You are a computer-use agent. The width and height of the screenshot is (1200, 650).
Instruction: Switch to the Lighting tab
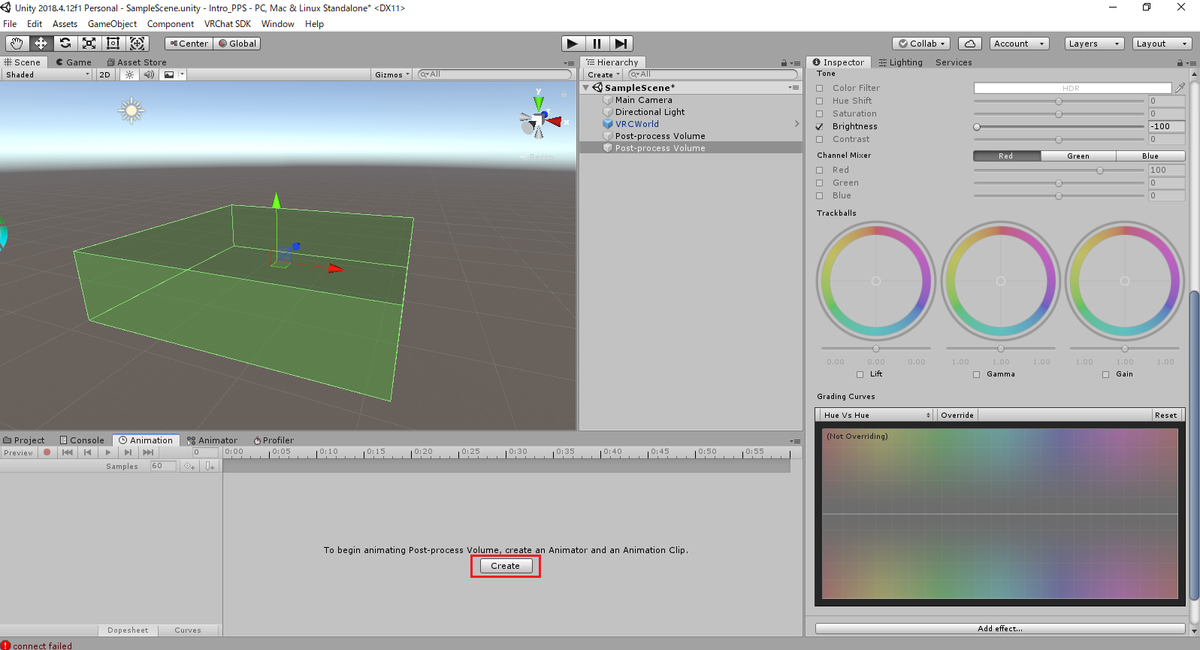click(x=900, y=62)
